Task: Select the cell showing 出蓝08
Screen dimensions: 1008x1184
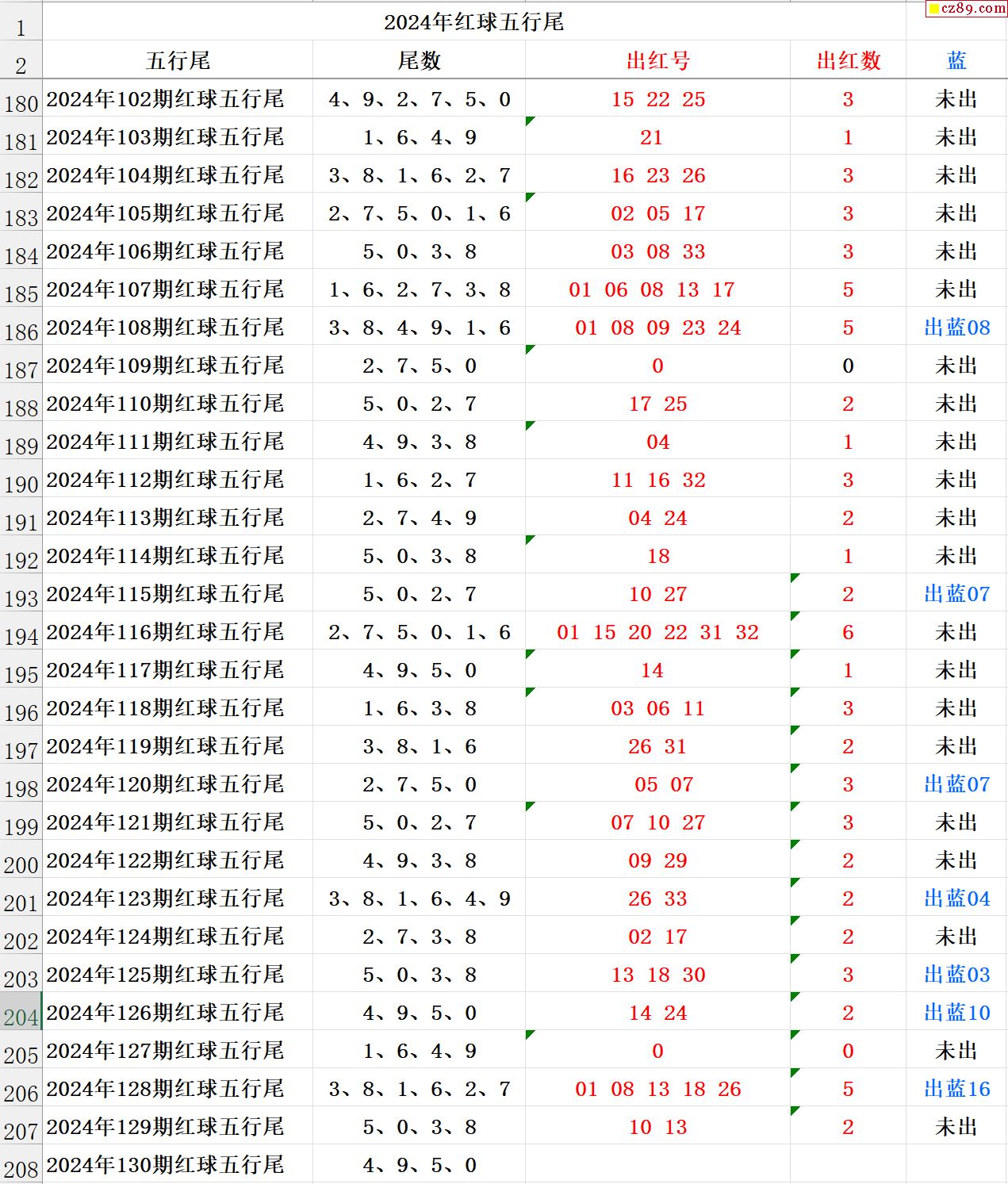Action: 956,328
